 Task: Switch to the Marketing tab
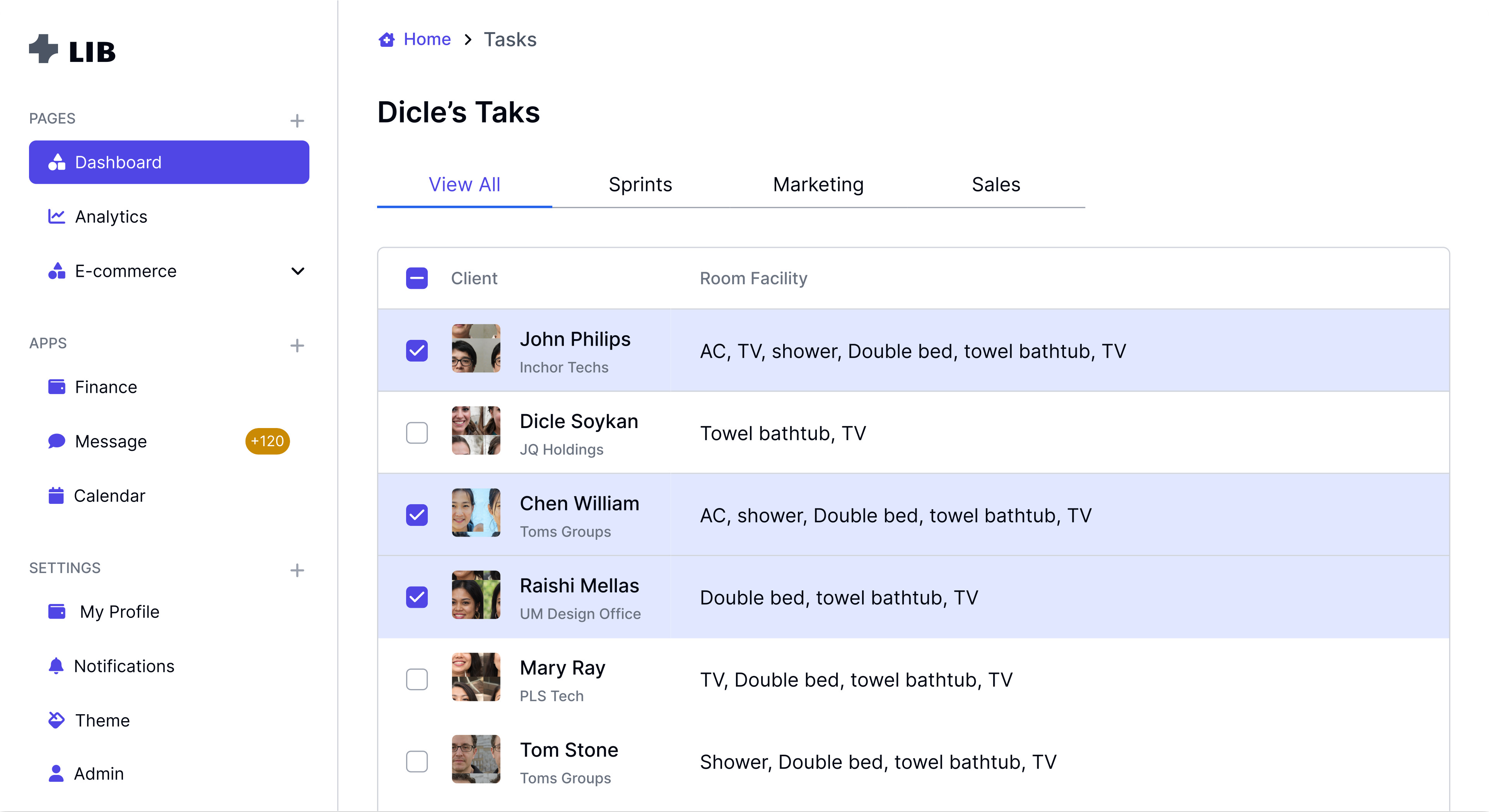(818, 184)
